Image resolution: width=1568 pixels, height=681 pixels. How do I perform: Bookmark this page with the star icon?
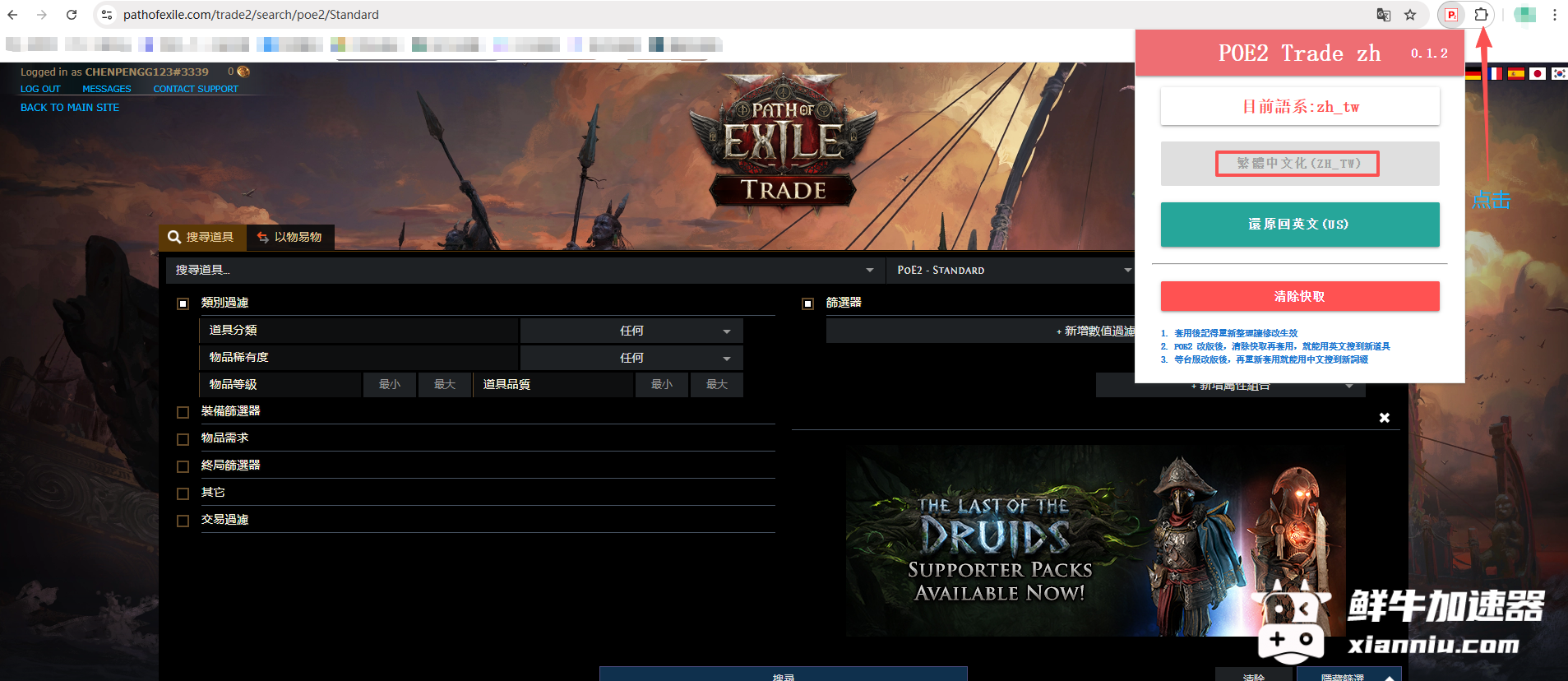point(1410,15)
